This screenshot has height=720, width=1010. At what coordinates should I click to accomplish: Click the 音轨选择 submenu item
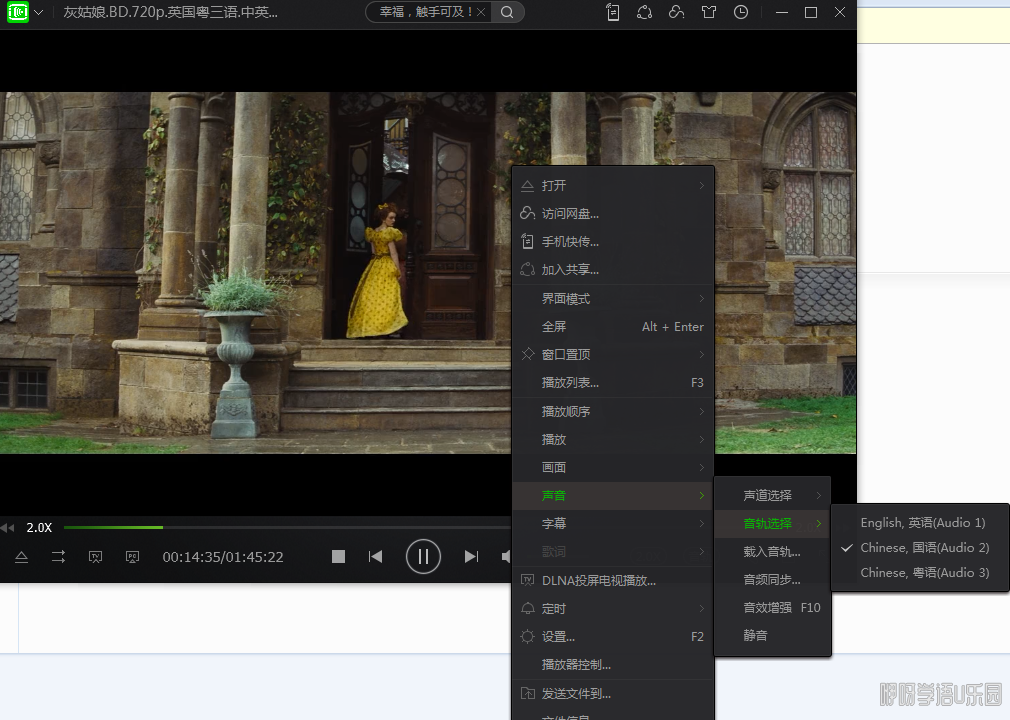click(772, 524)
